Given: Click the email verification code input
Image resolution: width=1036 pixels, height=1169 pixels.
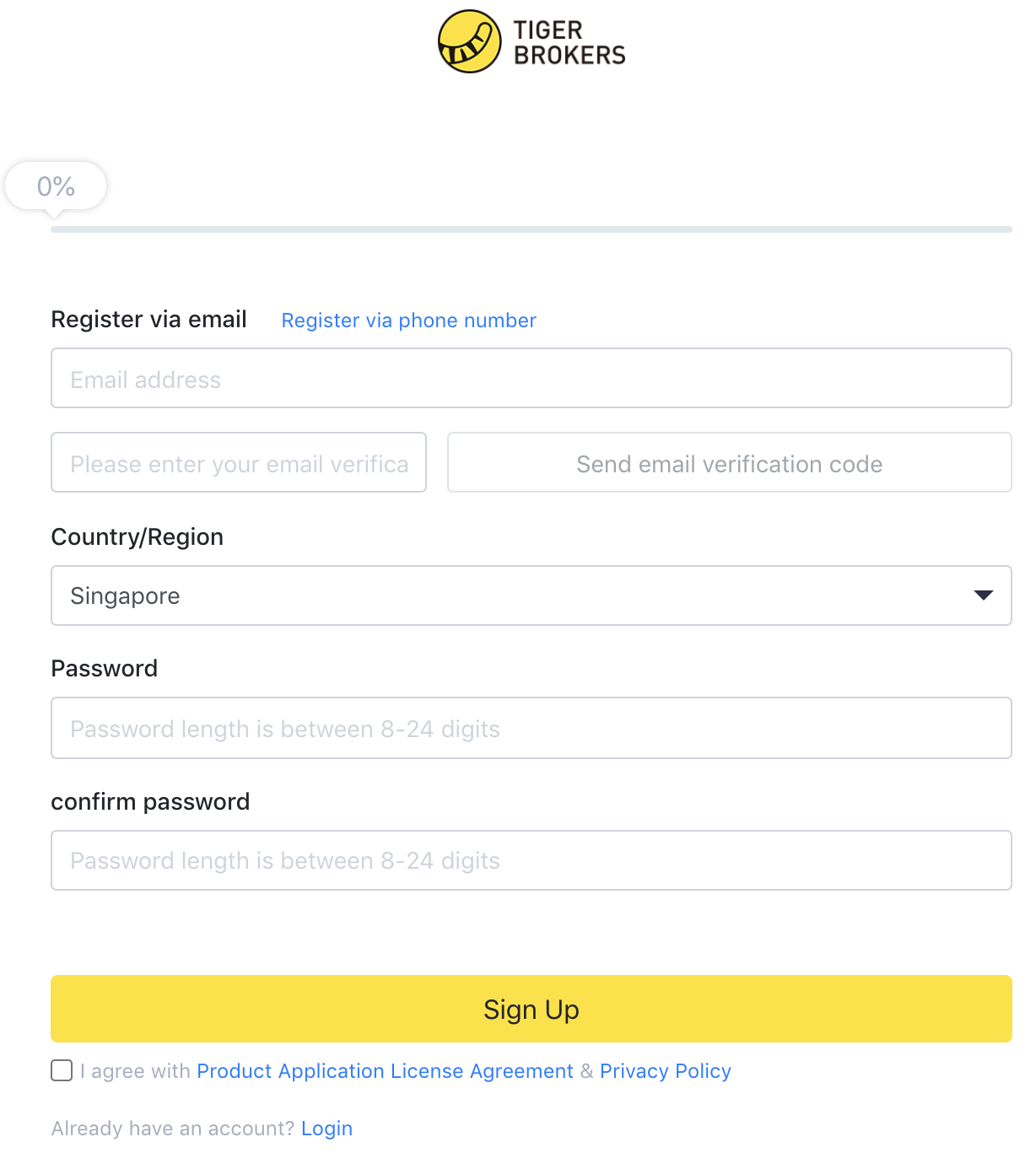Looking at the screenshot, I should click(239, 463).
